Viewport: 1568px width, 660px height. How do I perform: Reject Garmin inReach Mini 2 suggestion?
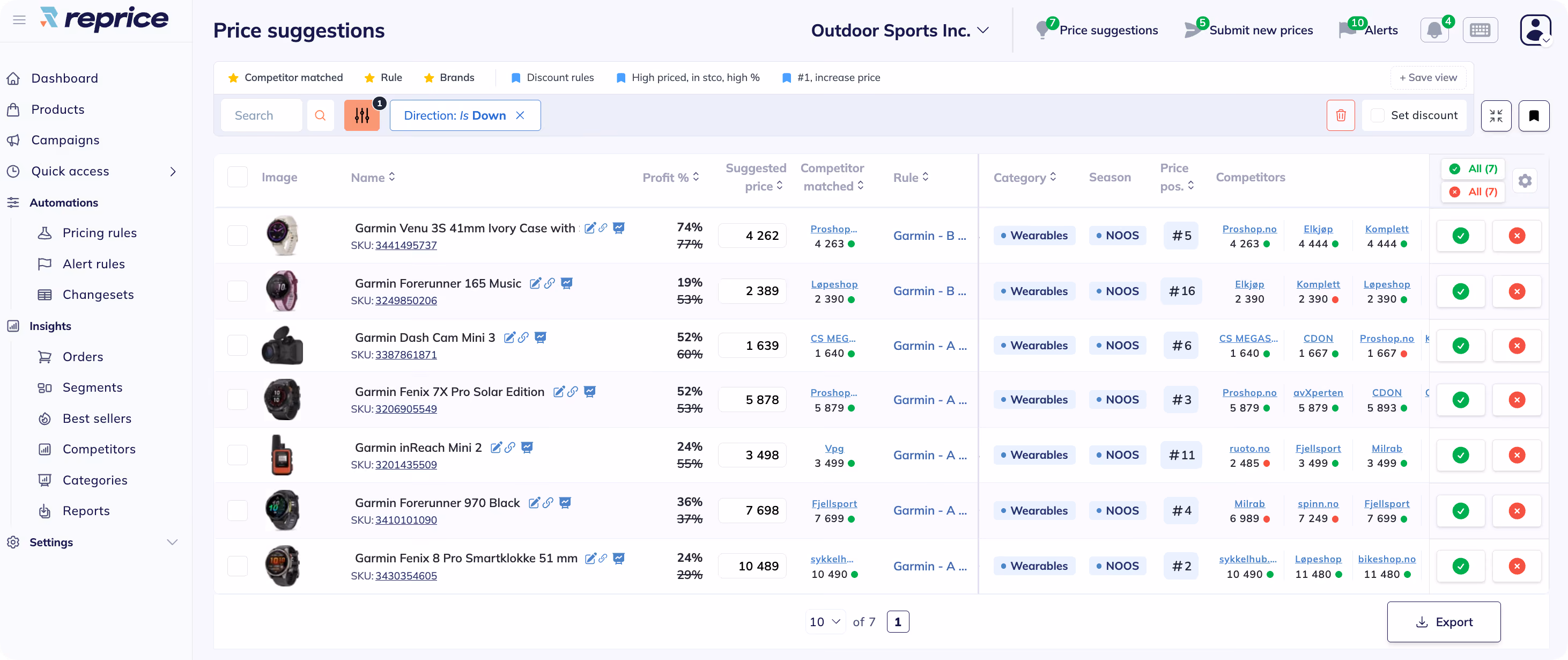(x=1517, y=456)
